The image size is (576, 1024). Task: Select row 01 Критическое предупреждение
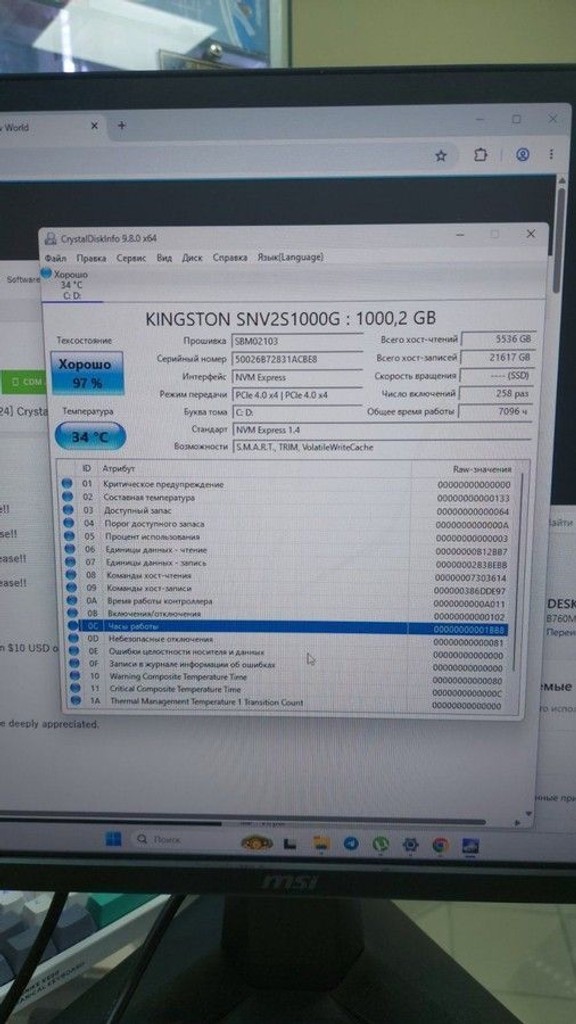tap(286, 485)
